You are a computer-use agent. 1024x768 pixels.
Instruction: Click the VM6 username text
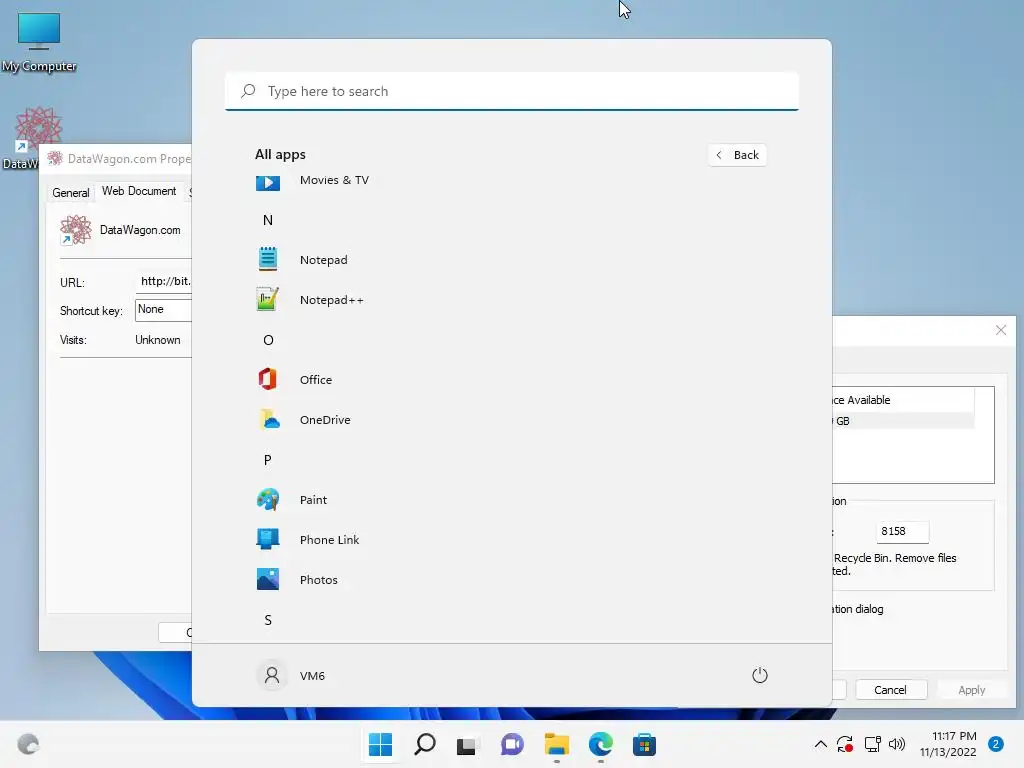pyautogui.click(x=312, y=676)
